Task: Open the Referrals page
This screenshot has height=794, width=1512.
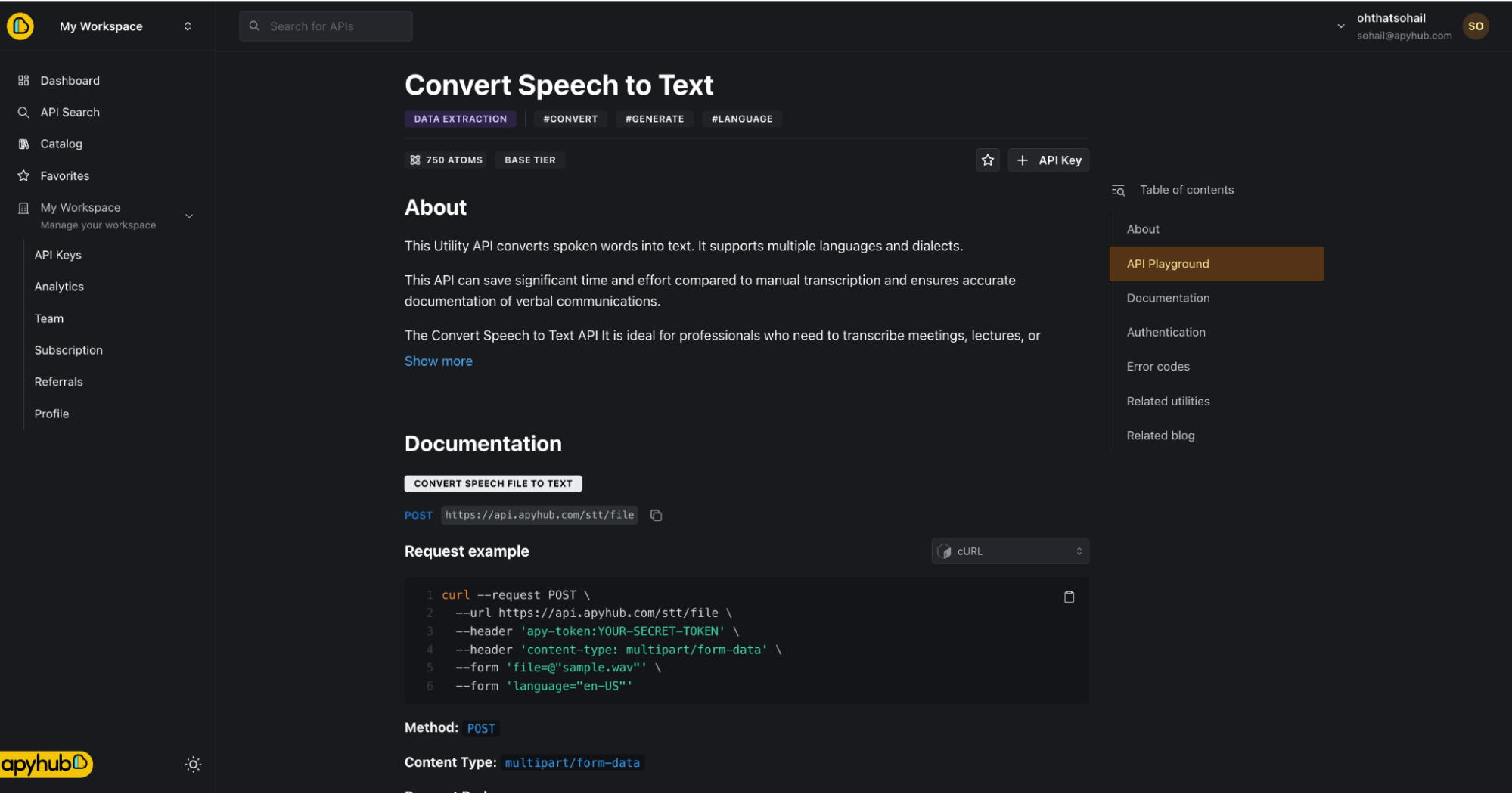Action: pyautogui.click(x=59, y=383)
